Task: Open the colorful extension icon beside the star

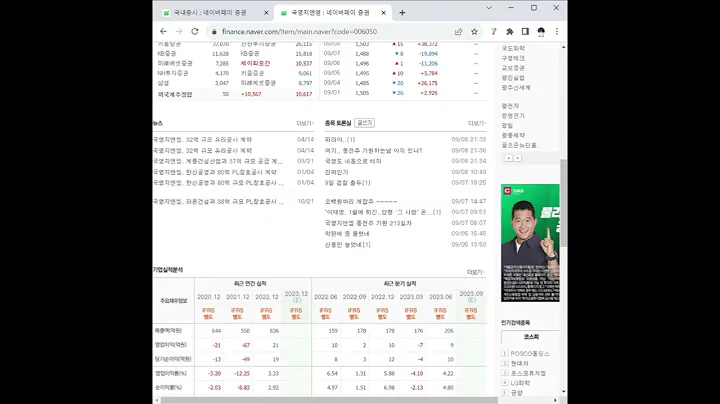Action: pos(494,32)
